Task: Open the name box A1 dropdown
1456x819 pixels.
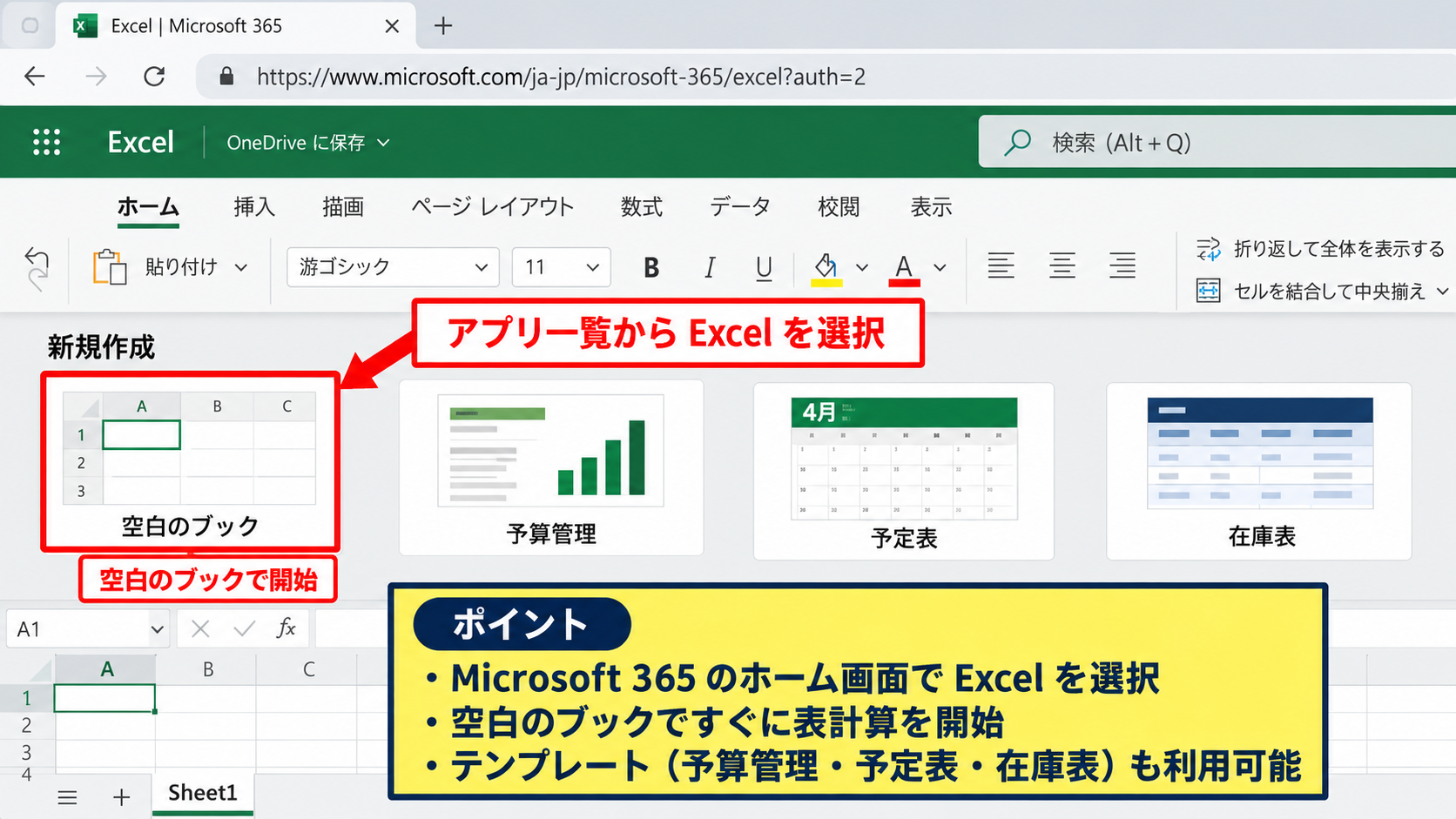Action: tap(157, 629)
